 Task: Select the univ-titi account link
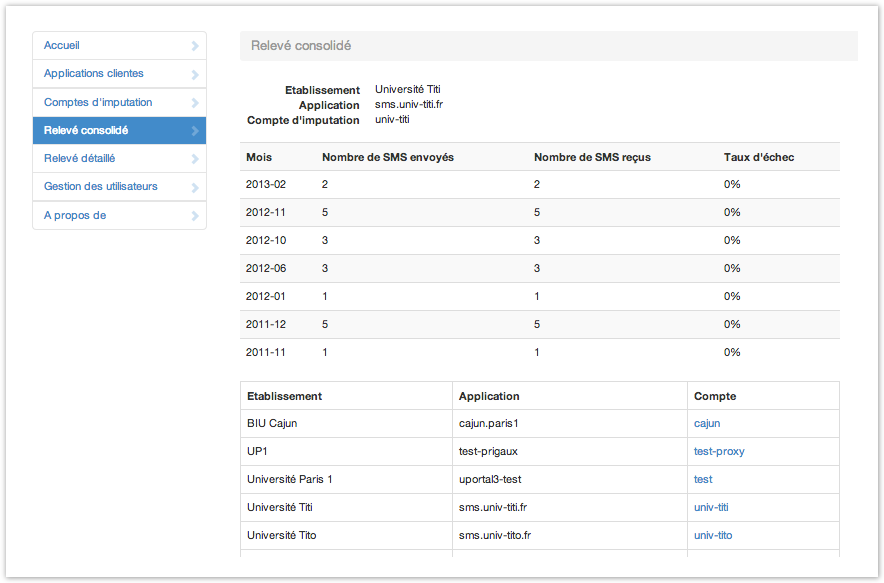[x=711, y=508]
